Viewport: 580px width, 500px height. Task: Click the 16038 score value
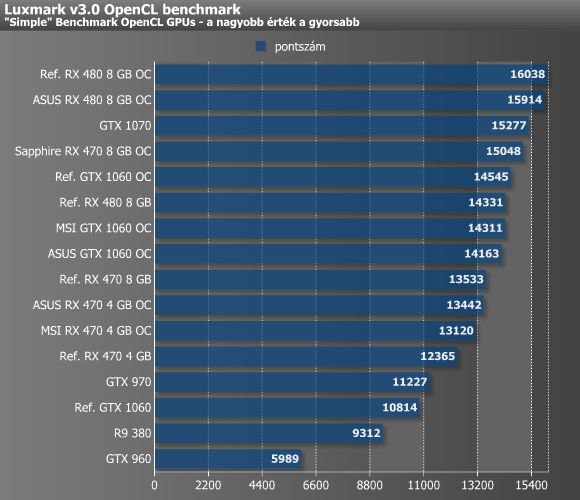tap(527, 74)
